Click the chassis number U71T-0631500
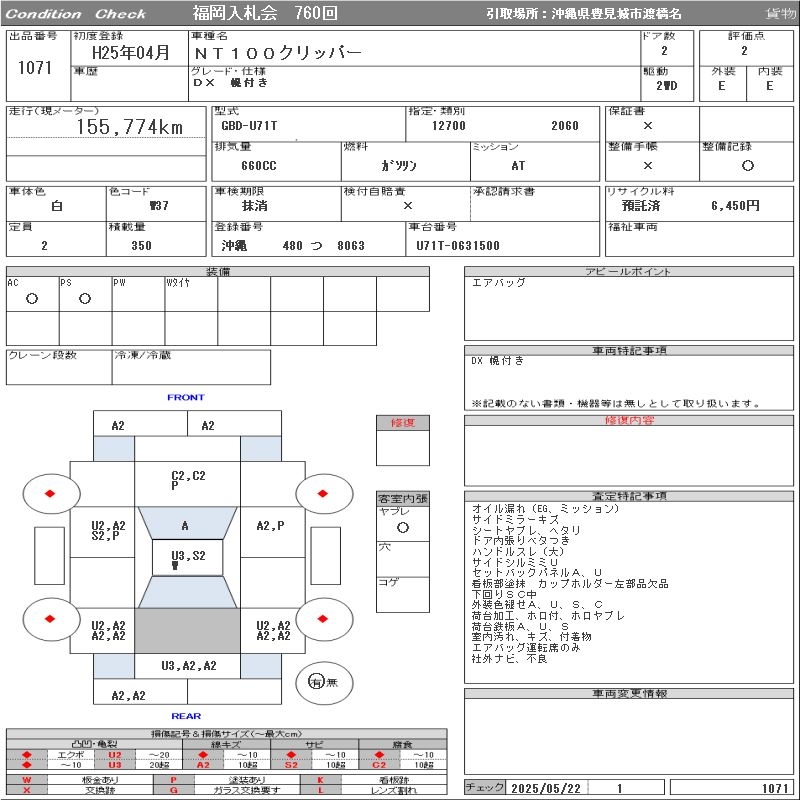 coord(458,245)
